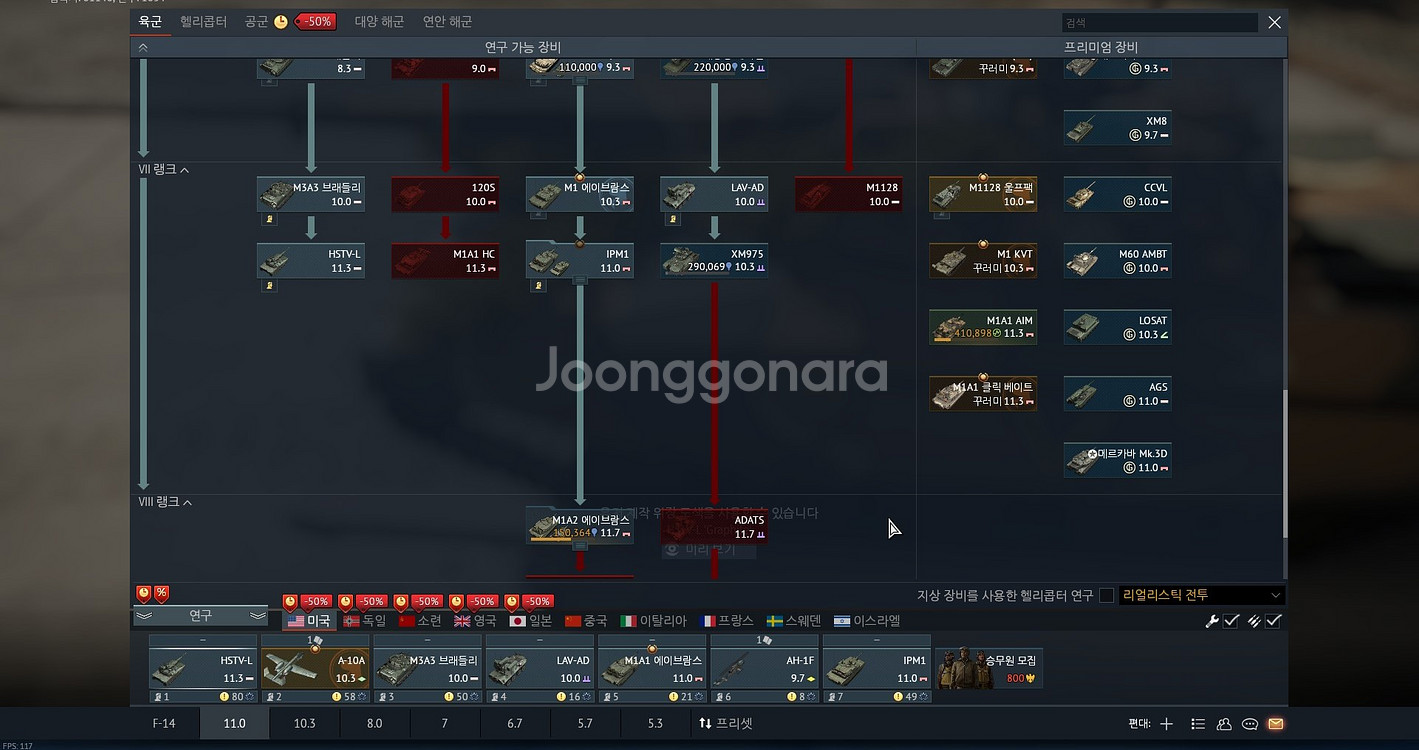Choose the 8.0 preset
This screenshot has width=1419, height=750.
[x=374, y=723]
